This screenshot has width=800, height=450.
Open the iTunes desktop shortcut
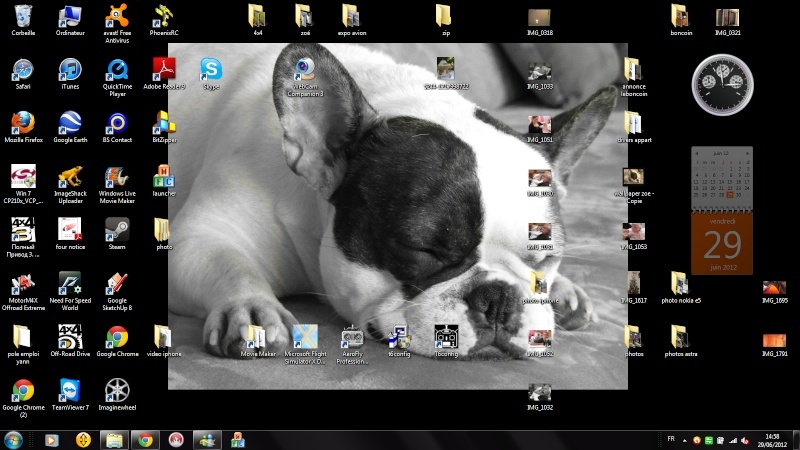coord(70,74)
